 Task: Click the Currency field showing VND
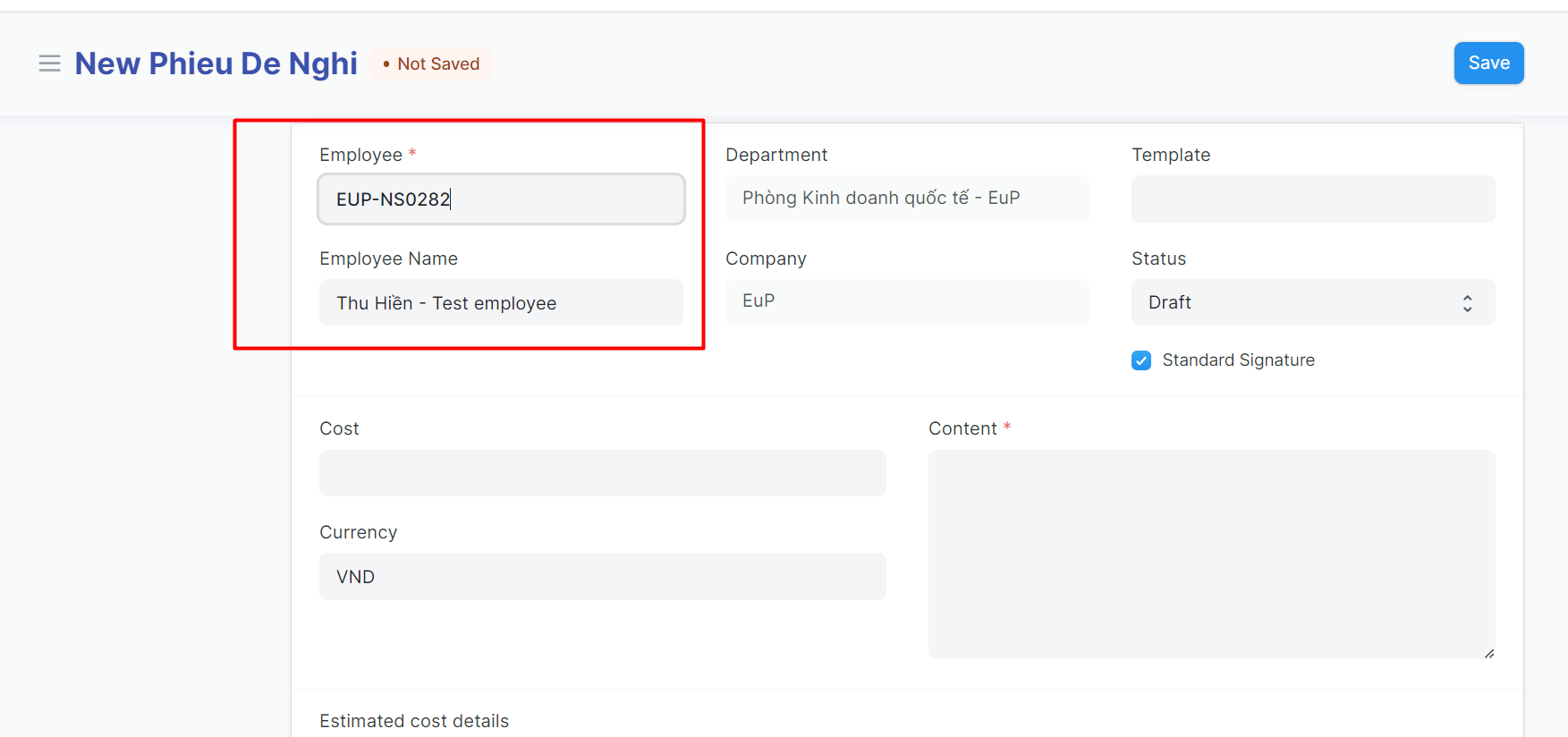pos(602,577)
